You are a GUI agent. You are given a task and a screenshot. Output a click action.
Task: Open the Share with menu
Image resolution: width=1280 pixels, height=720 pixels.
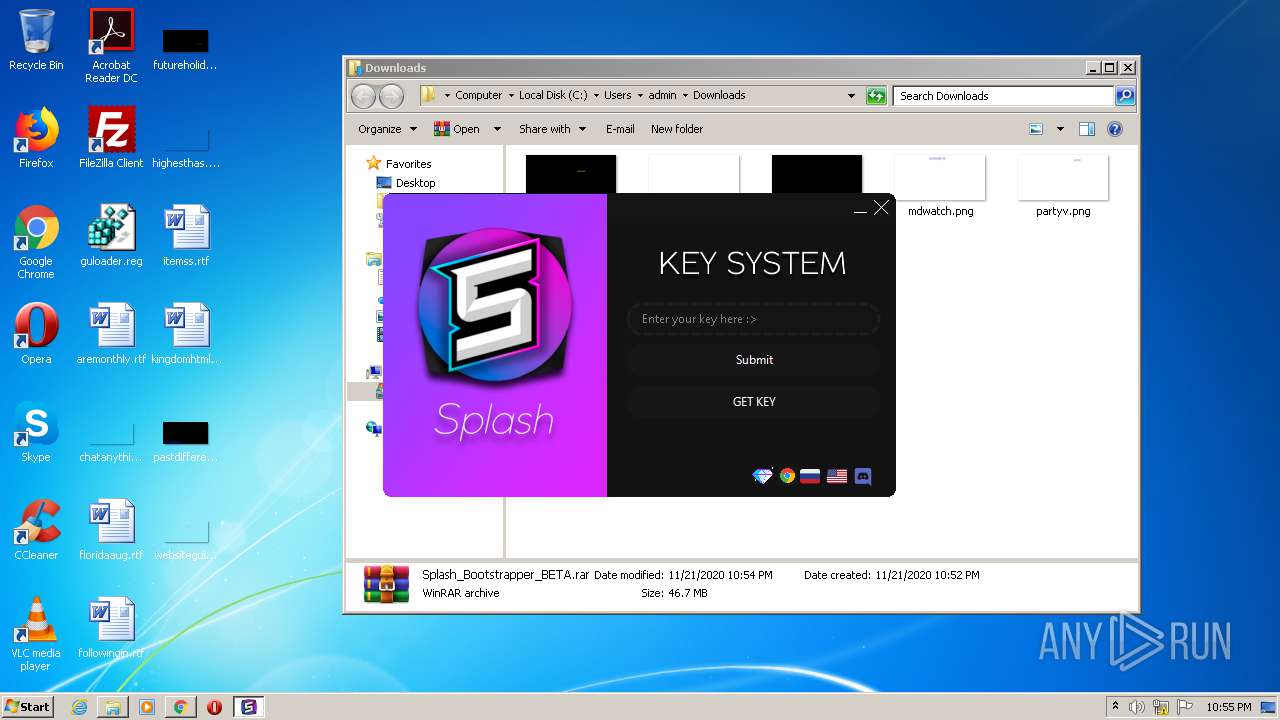(552, 129)
